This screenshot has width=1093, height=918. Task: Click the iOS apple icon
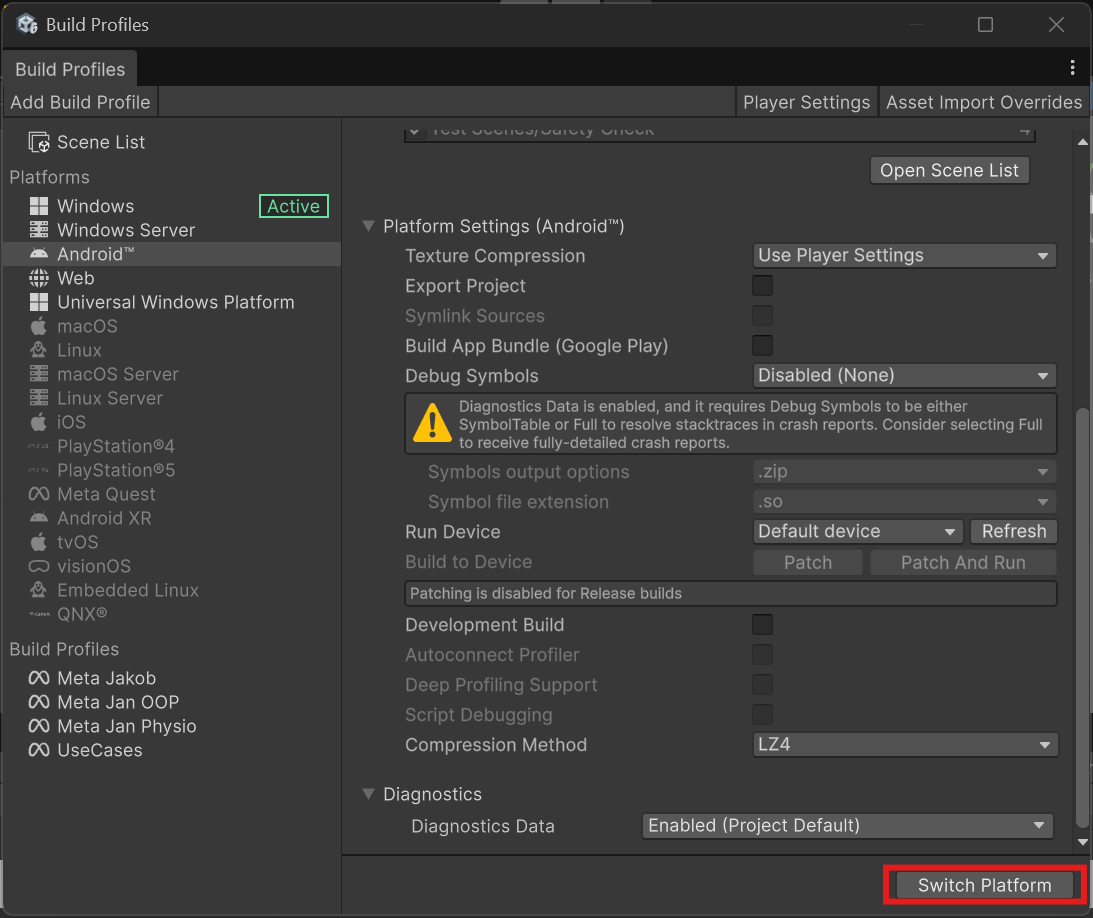[x=39, y=422]
